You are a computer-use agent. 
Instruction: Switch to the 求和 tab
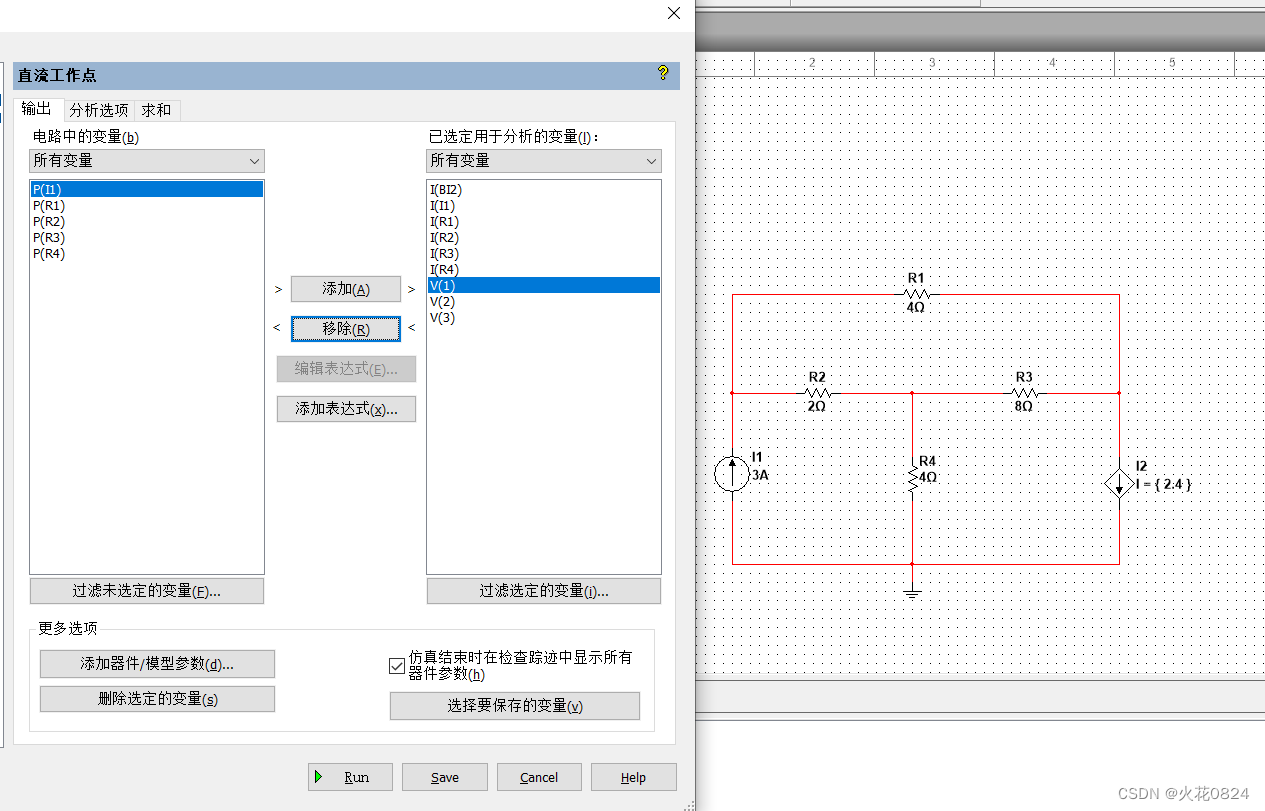tap(155, 109)
